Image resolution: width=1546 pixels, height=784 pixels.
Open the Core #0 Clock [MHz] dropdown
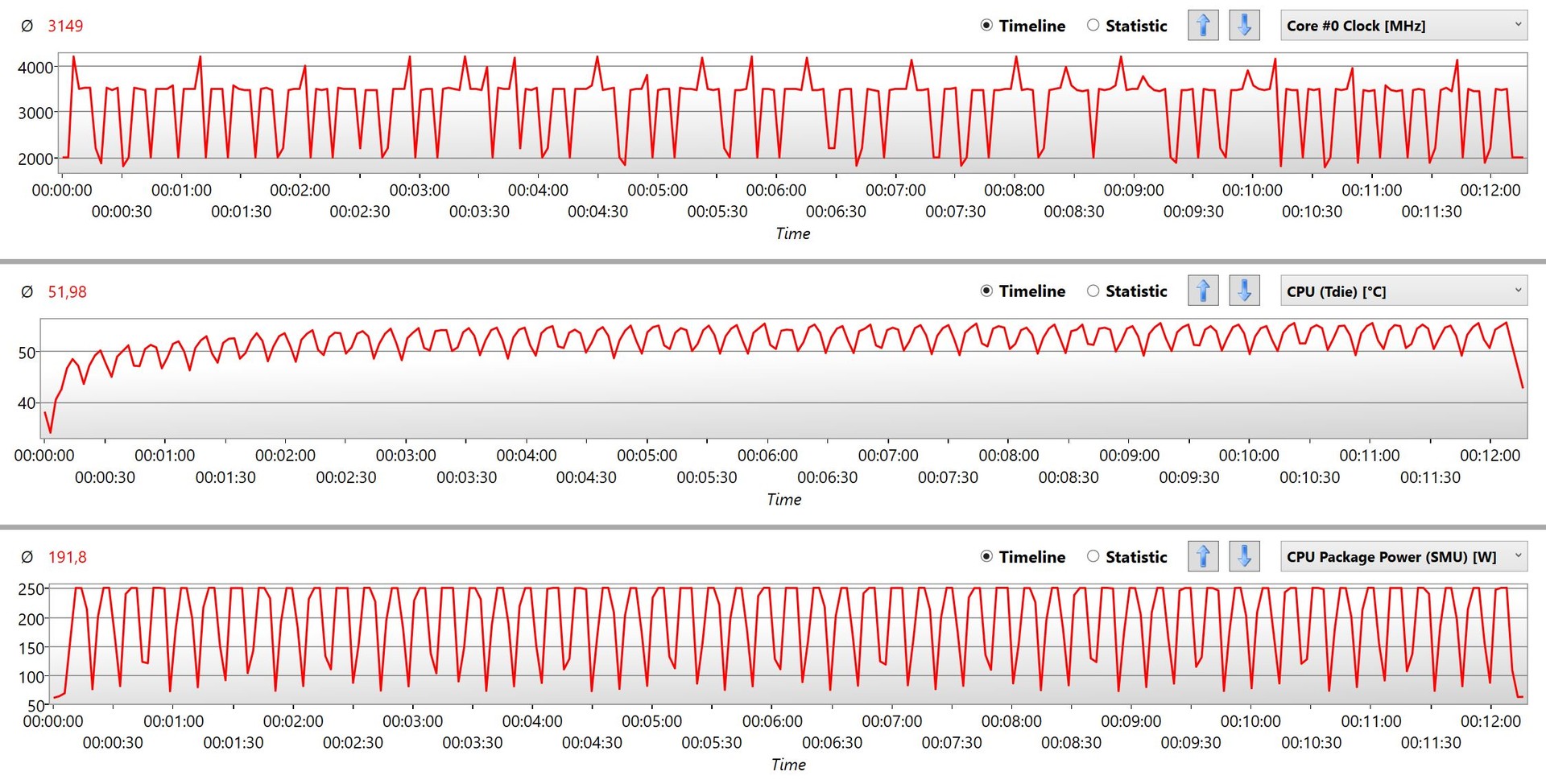pos(1403,26)
